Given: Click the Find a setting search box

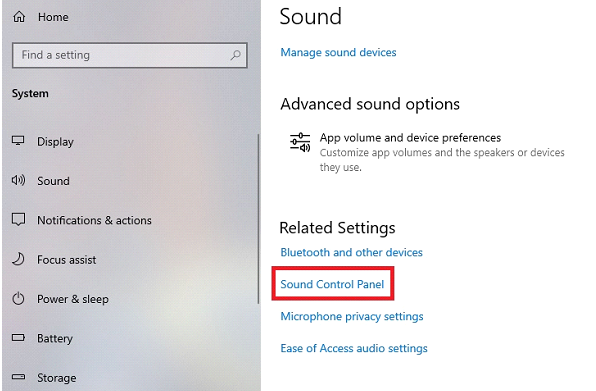Looking at the screenshot, I should [130, 55].
